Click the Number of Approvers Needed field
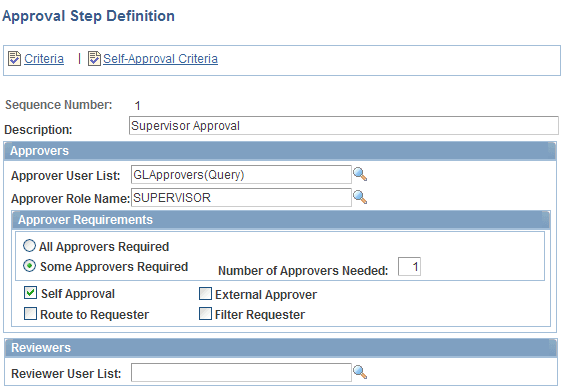565x392 pixels. point(409,267)
